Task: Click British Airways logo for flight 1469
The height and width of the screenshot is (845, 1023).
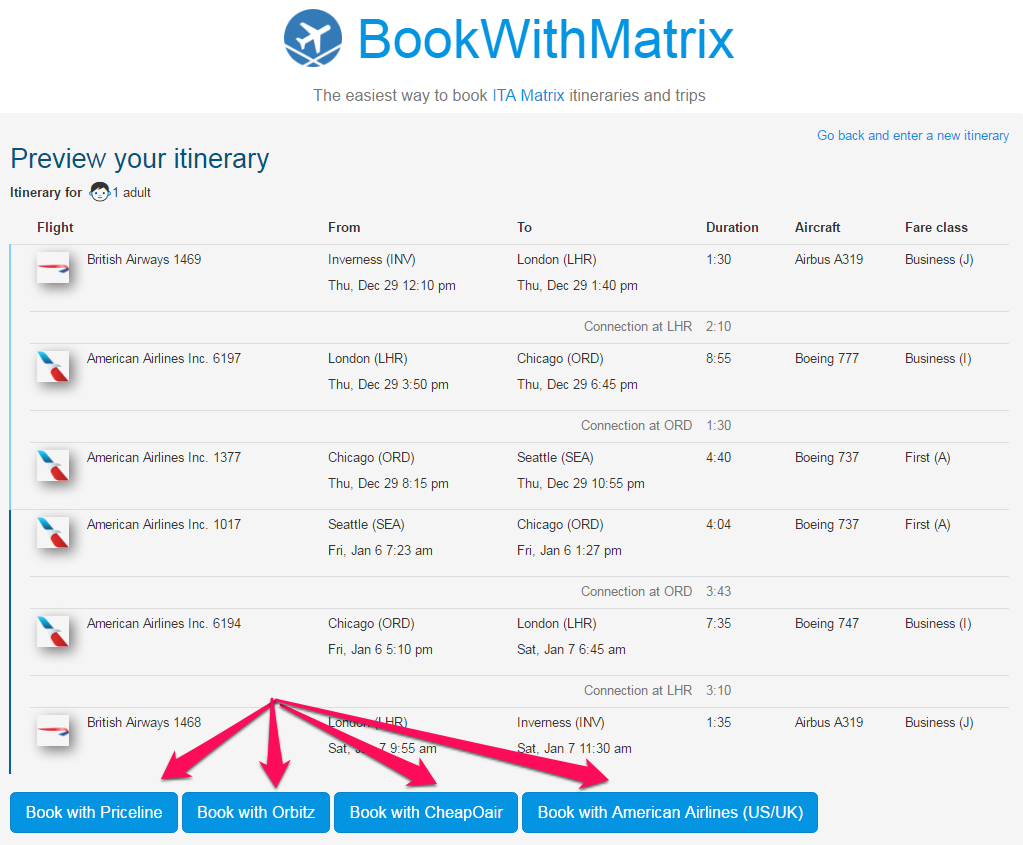Action: [x=53, y=268]
